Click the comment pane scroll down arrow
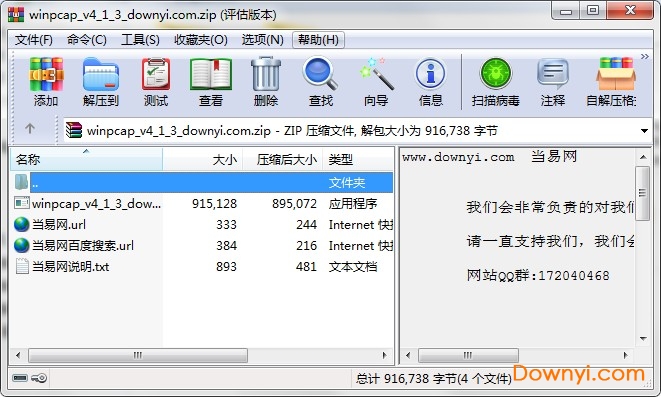Viewport: 661px width, 397px height. [x=643, y=339]
